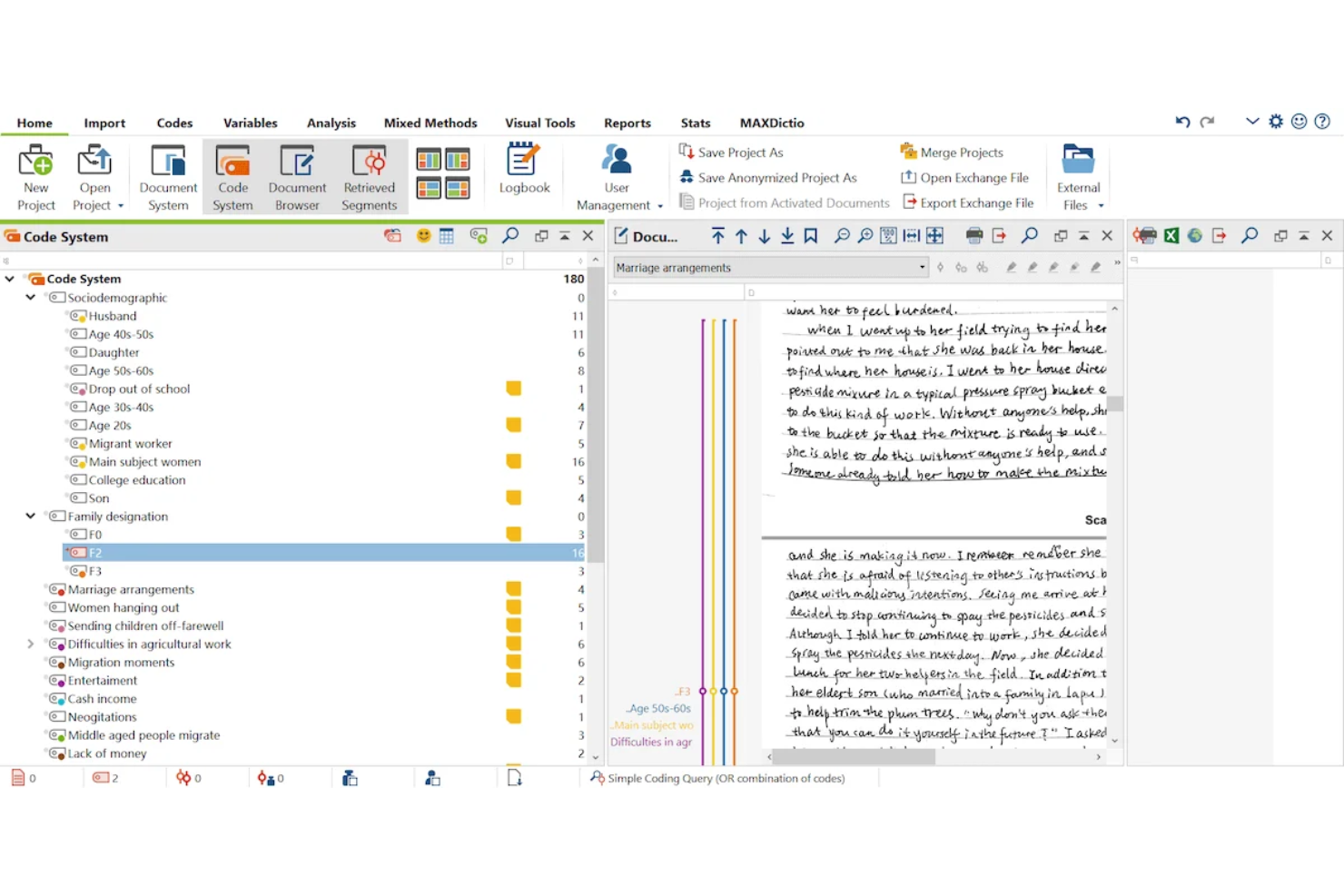This screenshot has height=896, width=1344.
Task: Click the Undo arrow icon
Action: click(x=1182, y=122)
